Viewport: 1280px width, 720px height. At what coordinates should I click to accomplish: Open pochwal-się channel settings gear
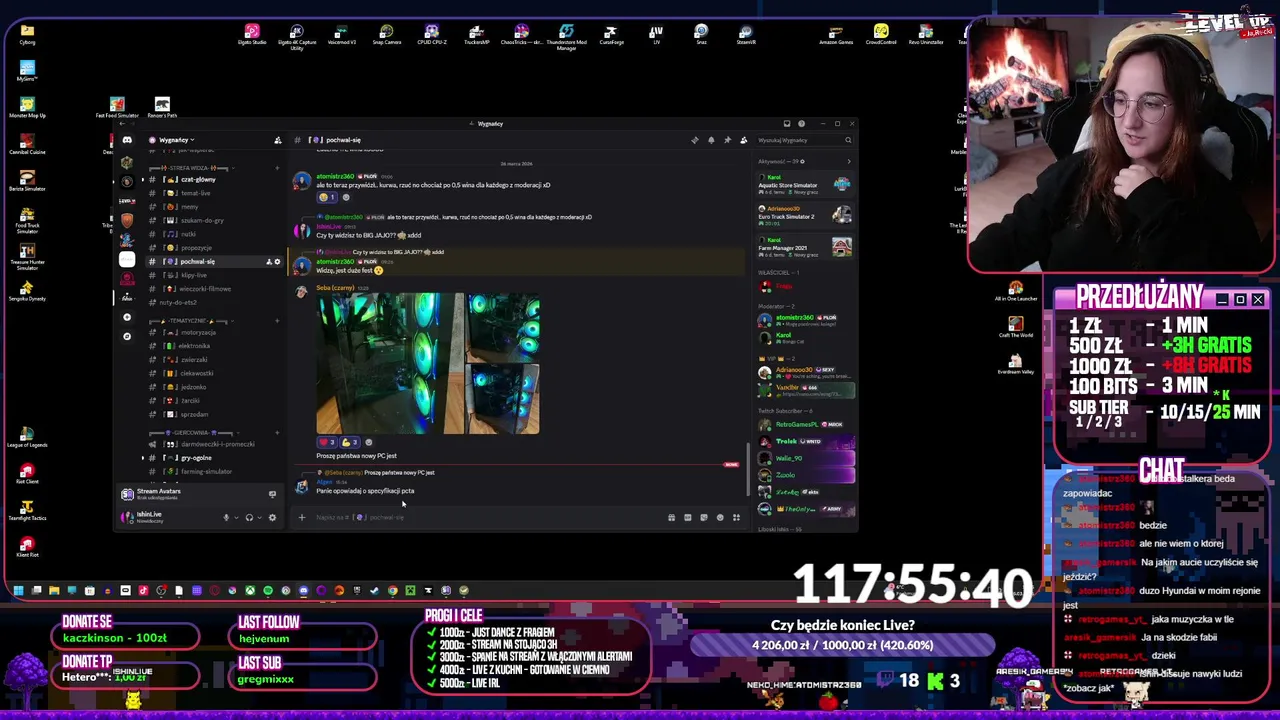coord(277,262)
